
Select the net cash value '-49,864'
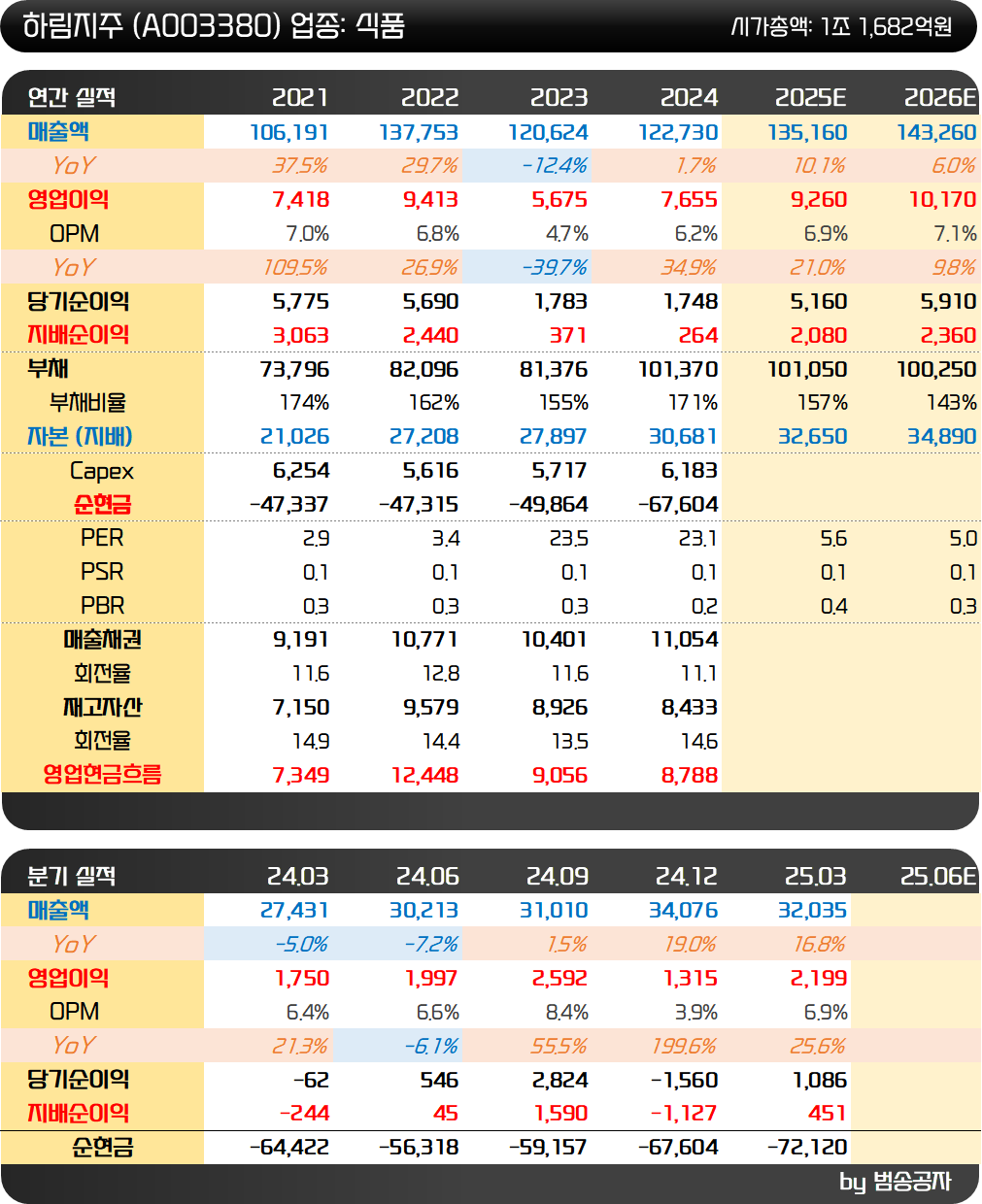click(549, 505)
